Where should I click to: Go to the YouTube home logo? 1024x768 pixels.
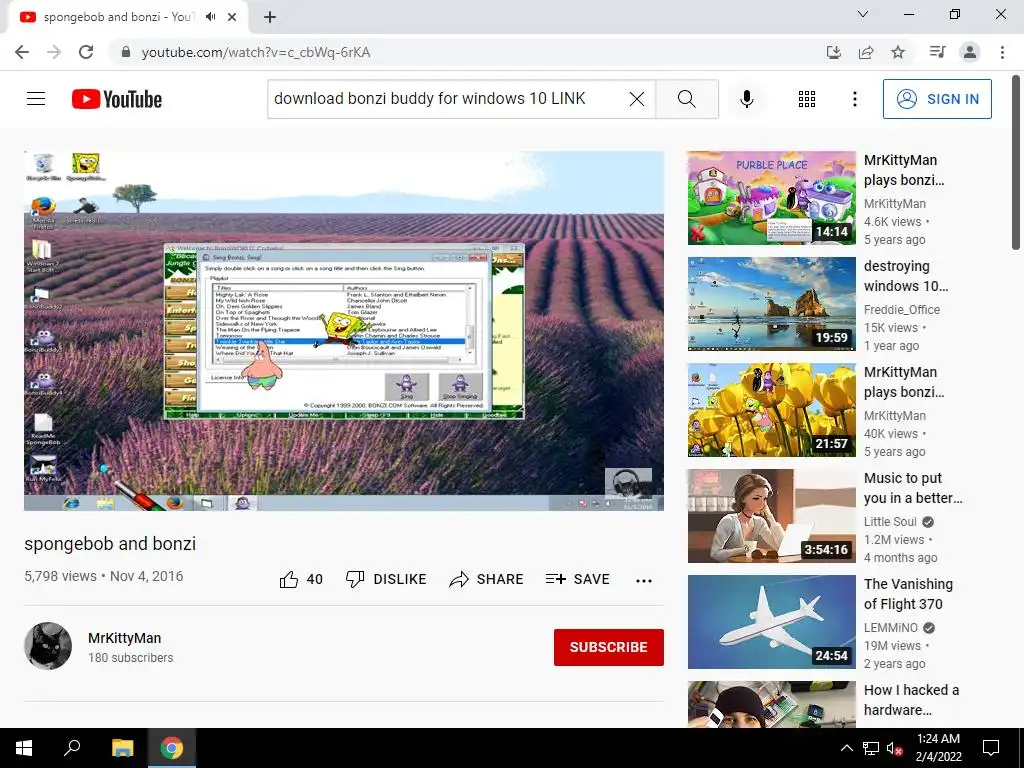pos(117,99)
